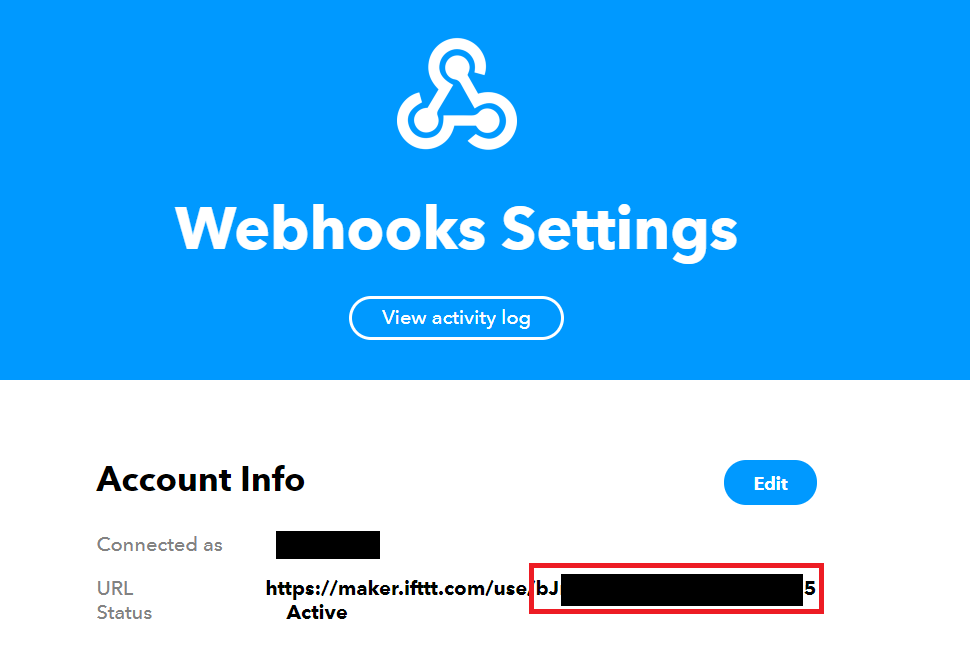The height and width of the screenshot is (662, 970).
Task: Click the https:// prefix of the URL
Action: [x=301, y=588]
